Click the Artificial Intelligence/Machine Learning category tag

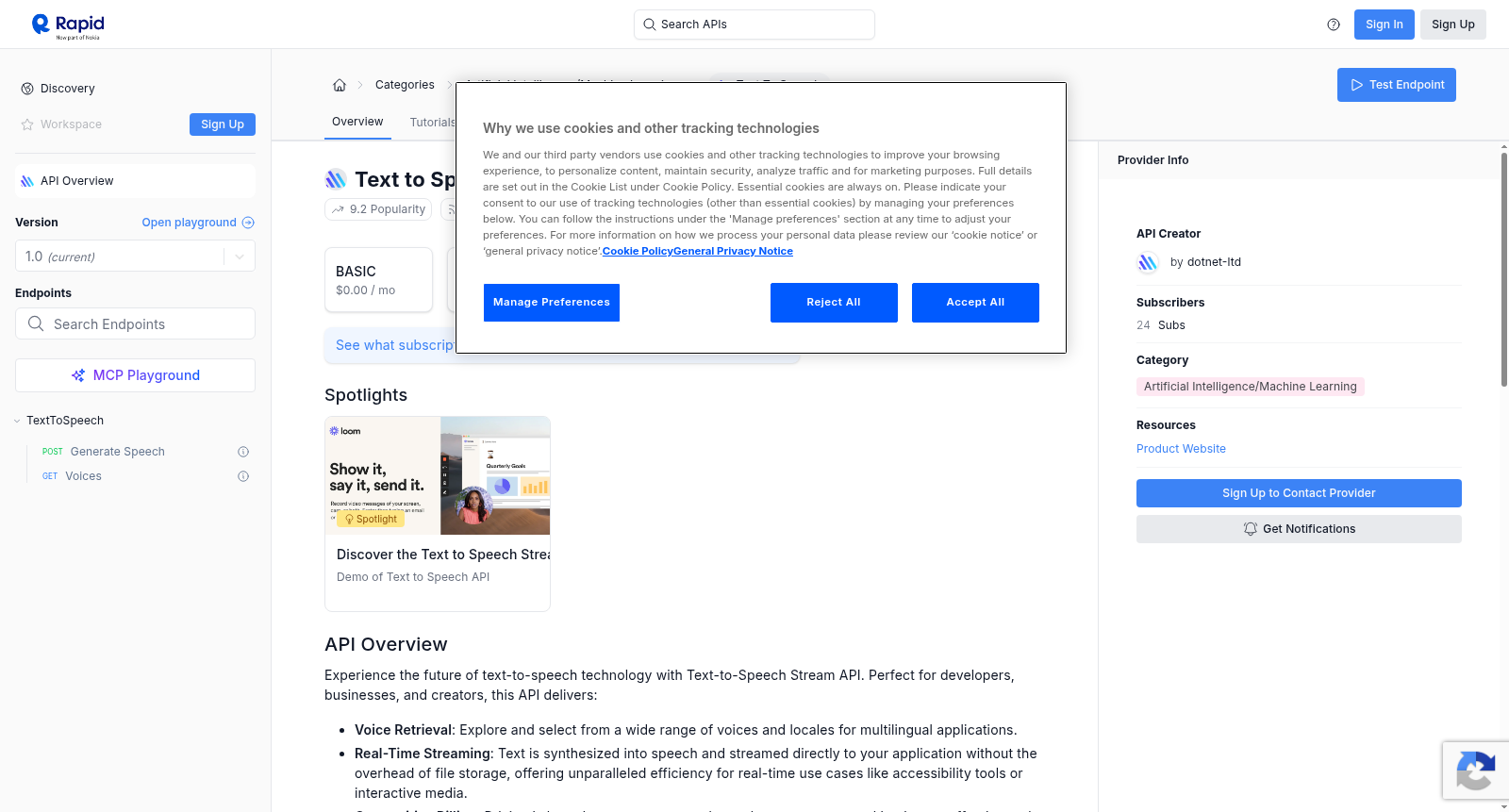pos(1251,387)
